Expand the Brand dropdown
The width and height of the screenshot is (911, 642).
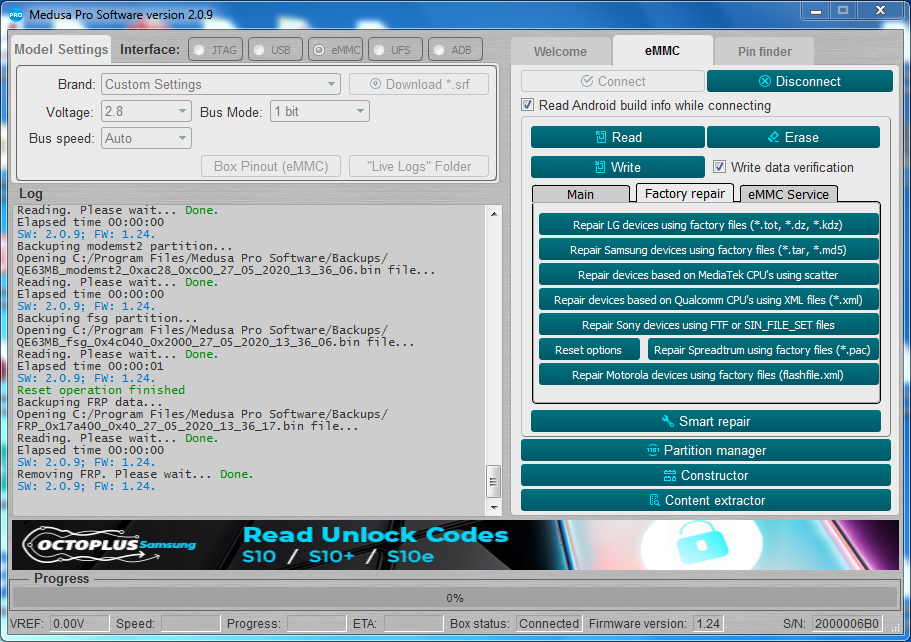[x=221, y=84]
